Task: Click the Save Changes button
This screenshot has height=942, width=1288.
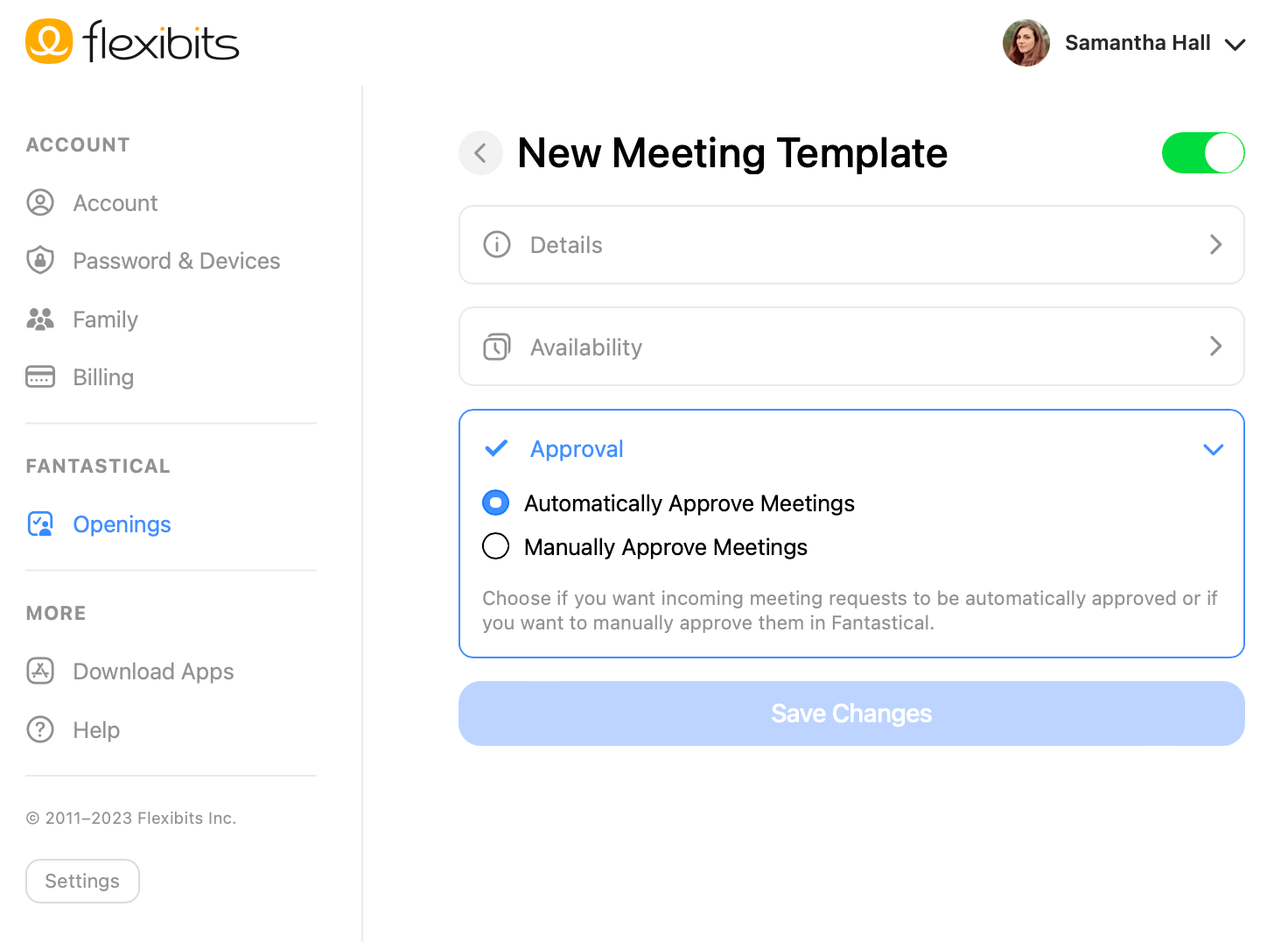Action: [x=851, y=714]
